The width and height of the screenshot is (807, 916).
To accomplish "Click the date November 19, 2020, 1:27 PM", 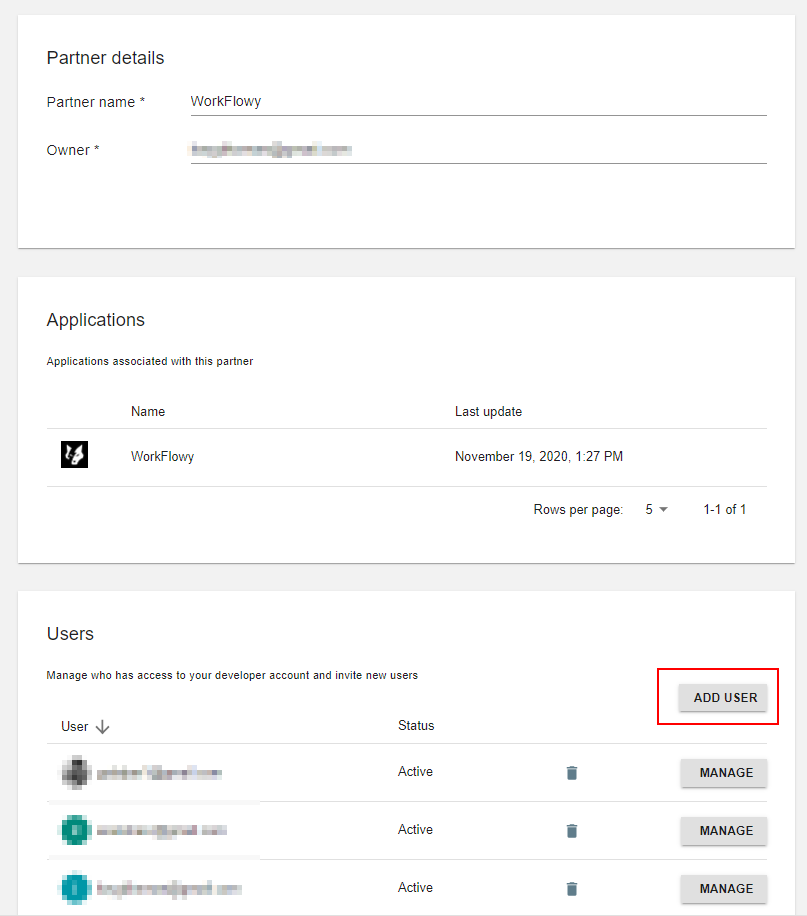I will 539,456.
